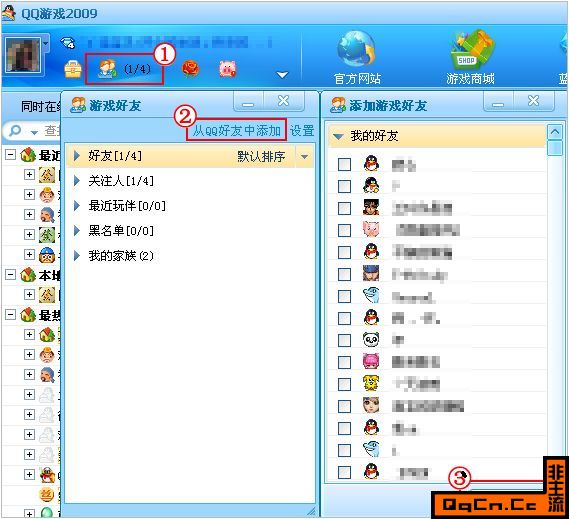The width and height of the screenshot is (569, 519).
Task: Click the yellow cartoon avatar in friend list
Action: pyautogui.click(x=371, y=384)
